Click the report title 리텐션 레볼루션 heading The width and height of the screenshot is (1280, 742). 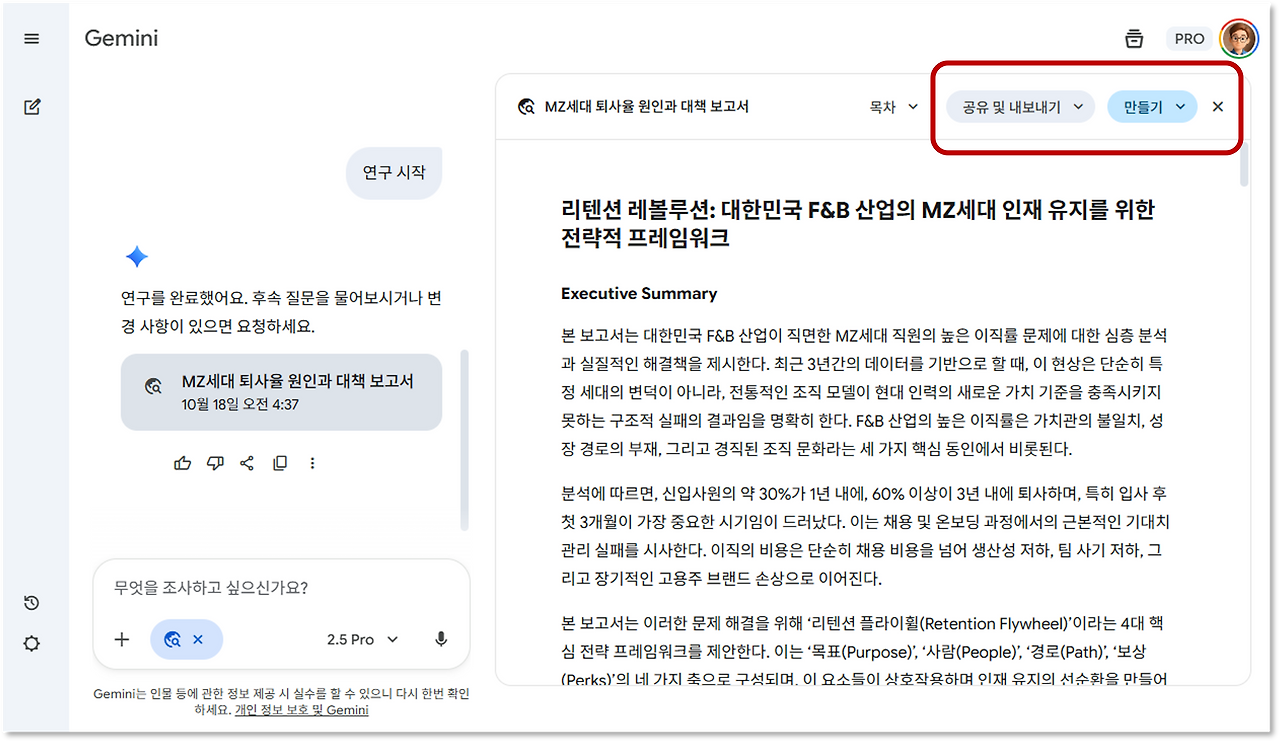[x=858, y=224]
